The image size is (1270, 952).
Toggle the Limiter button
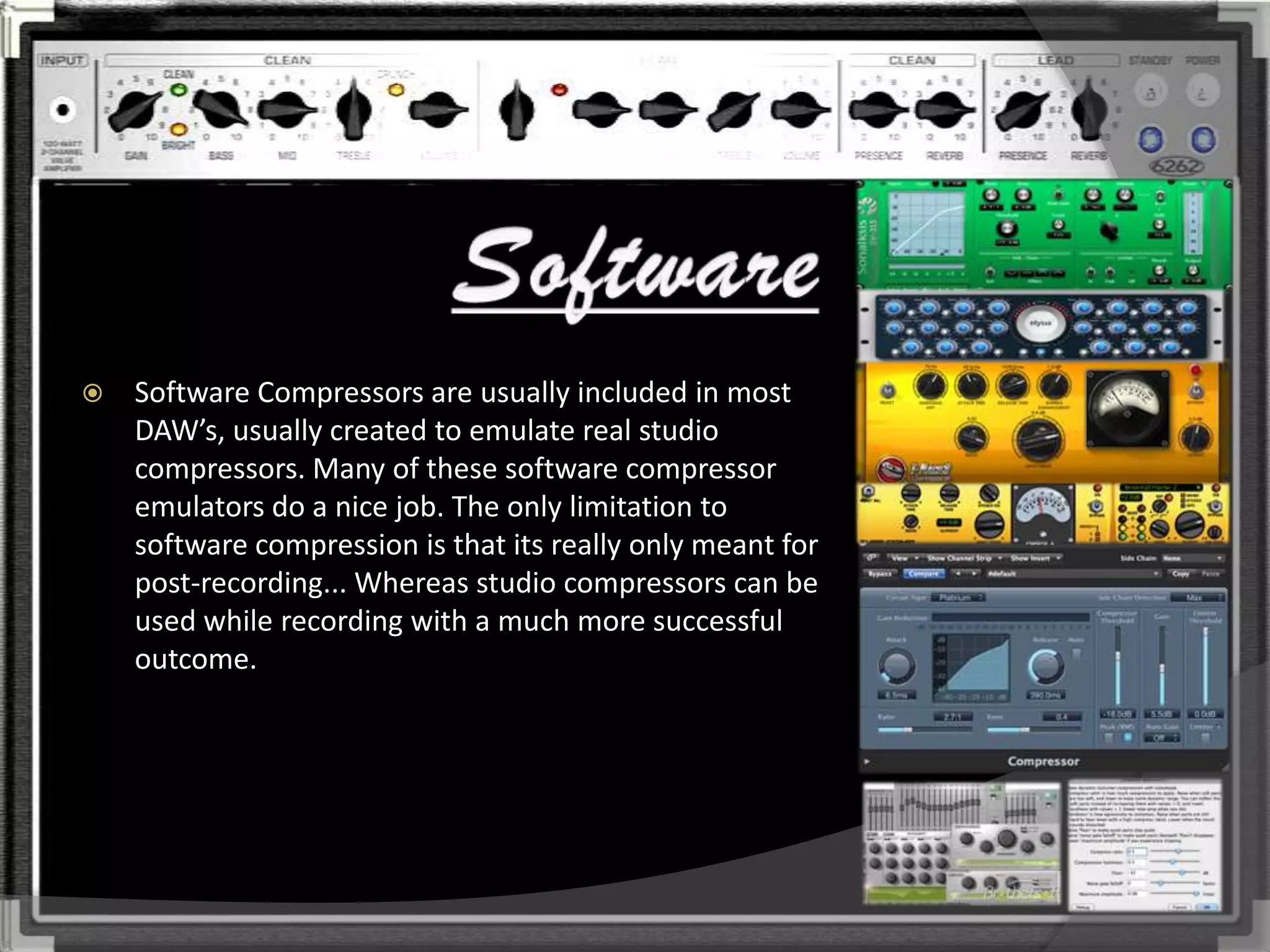tap(1206, 738)
